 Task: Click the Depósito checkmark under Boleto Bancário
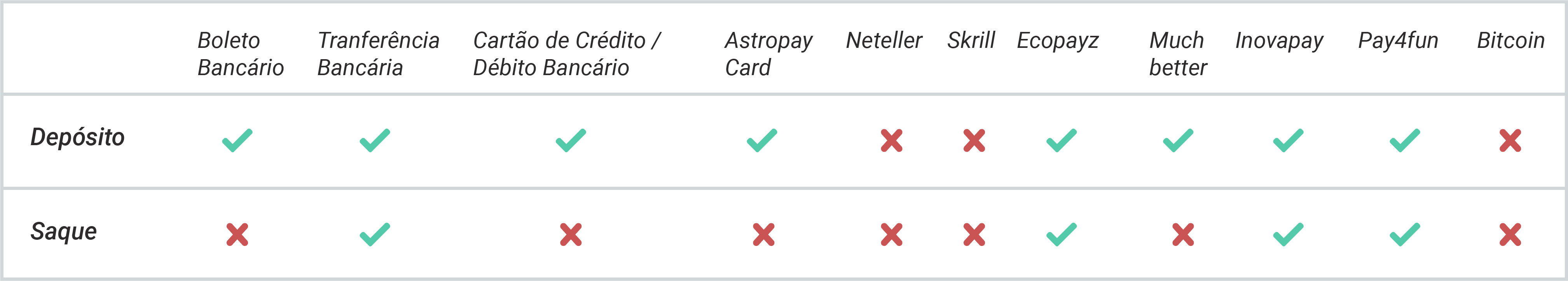click(x=237, y=140)
